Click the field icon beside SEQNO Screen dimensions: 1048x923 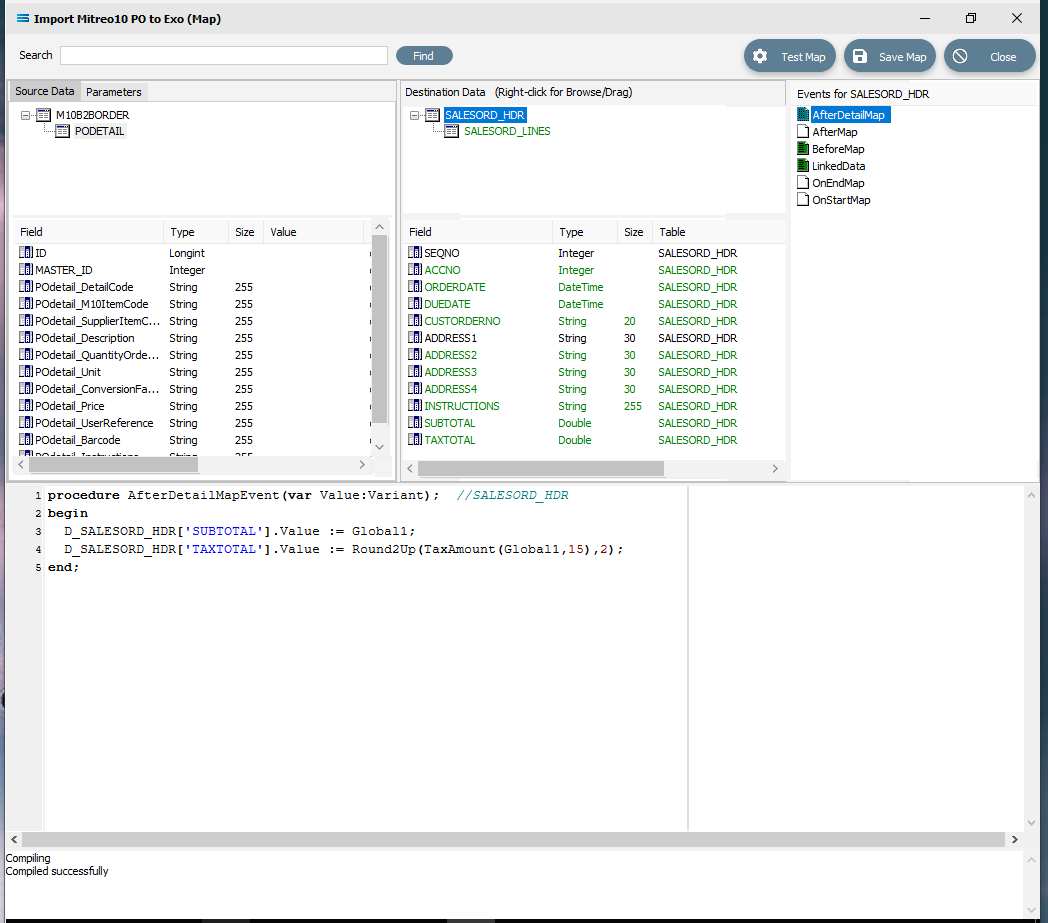tap(415, 253)
